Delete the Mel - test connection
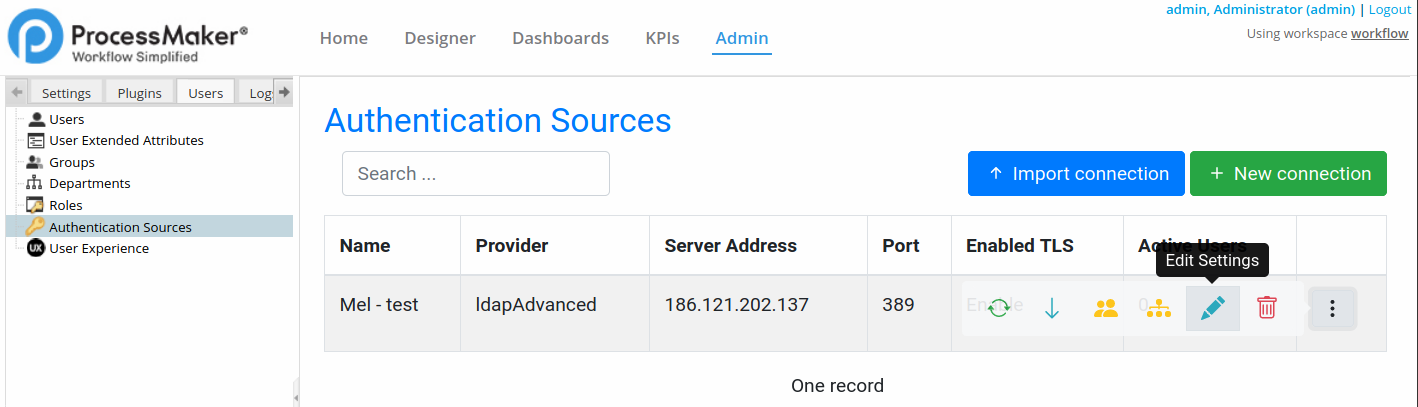Viewport: 1418px width, 407px height. (1266, 308)
